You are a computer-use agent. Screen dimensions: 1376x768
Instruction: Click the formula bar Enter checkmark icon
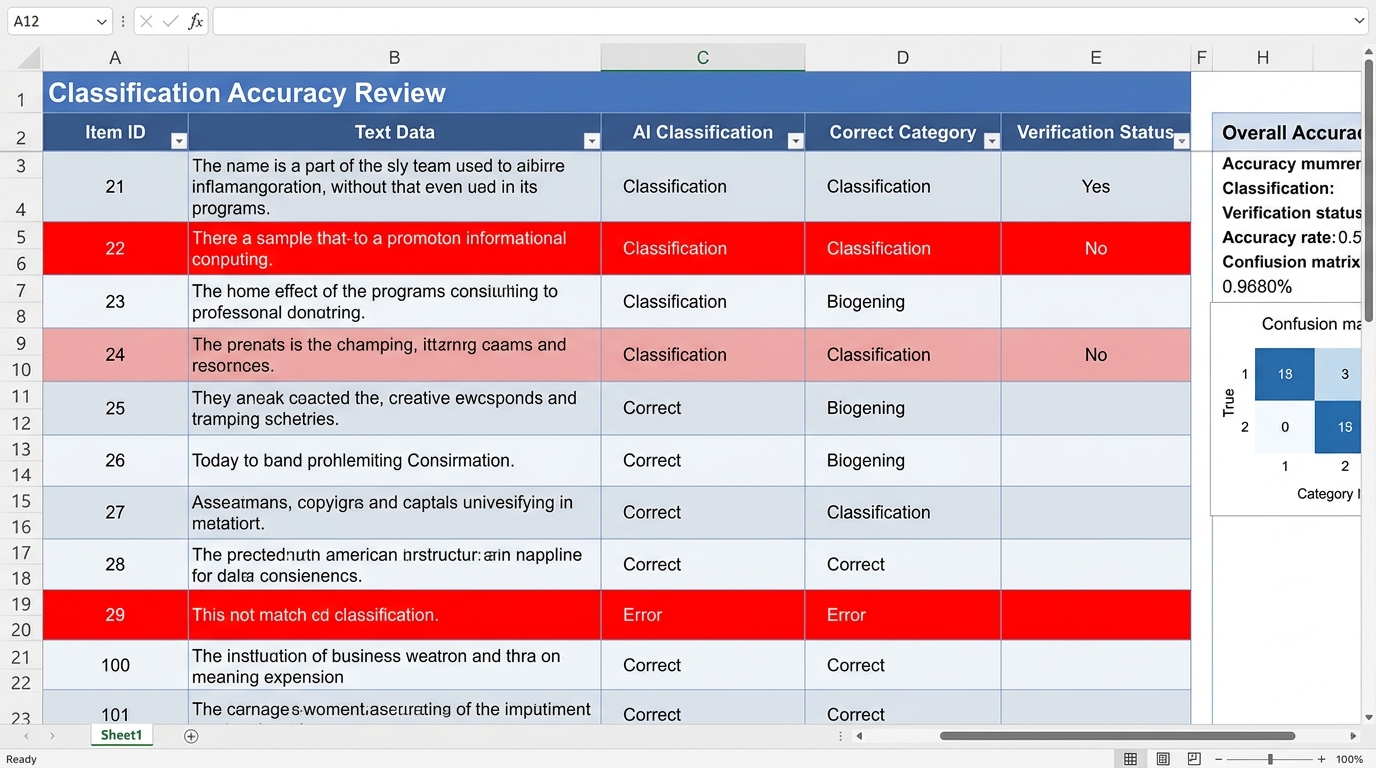pos(171,21)
